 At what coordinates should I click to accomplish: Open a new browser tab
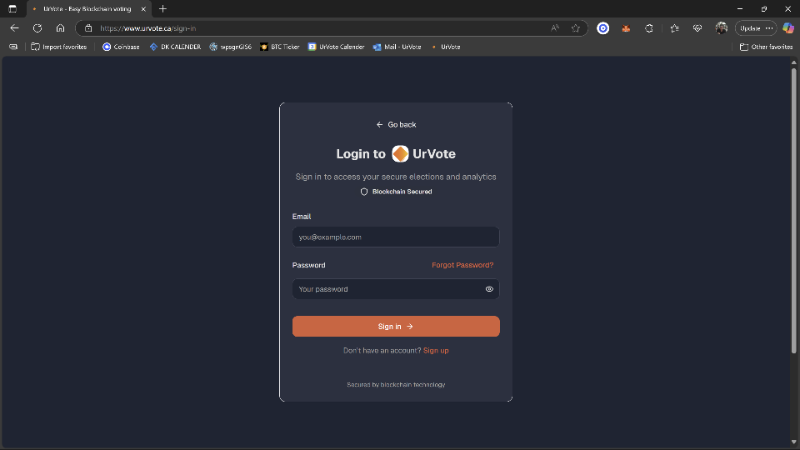click(163, 8)
